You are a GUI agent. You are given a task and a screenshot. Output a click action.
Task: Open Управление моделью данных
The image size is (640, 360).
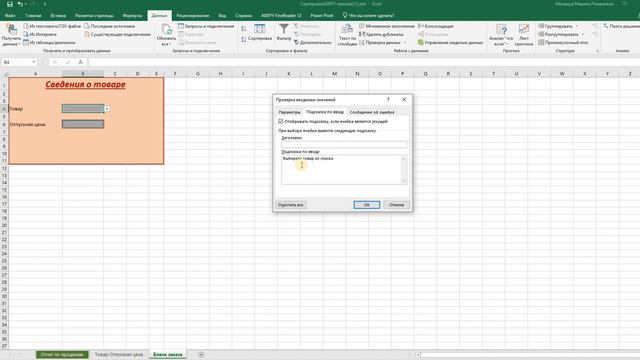(x=451, y=42)
